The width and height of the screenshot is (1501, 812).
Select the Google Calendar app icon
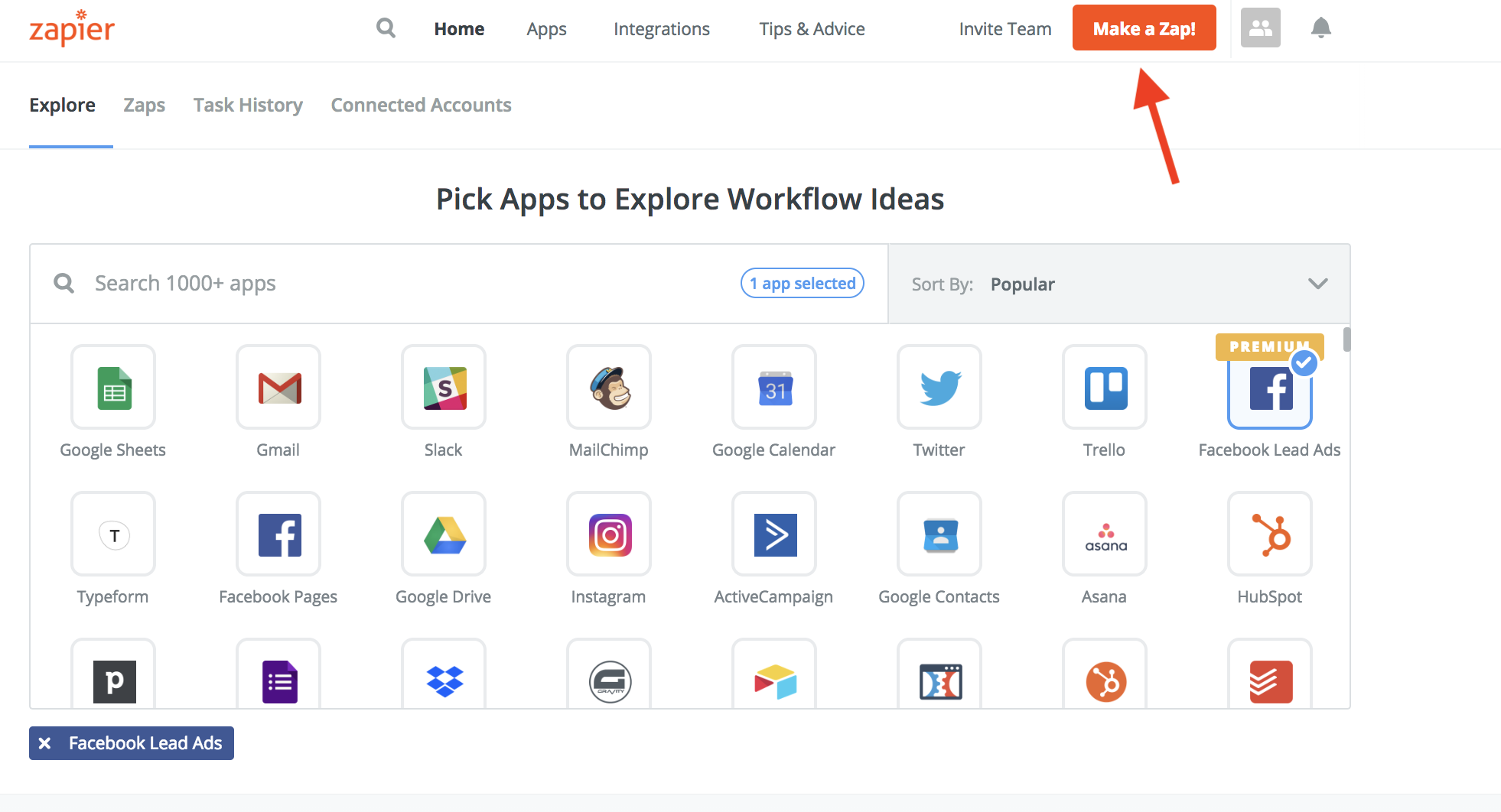774,387
